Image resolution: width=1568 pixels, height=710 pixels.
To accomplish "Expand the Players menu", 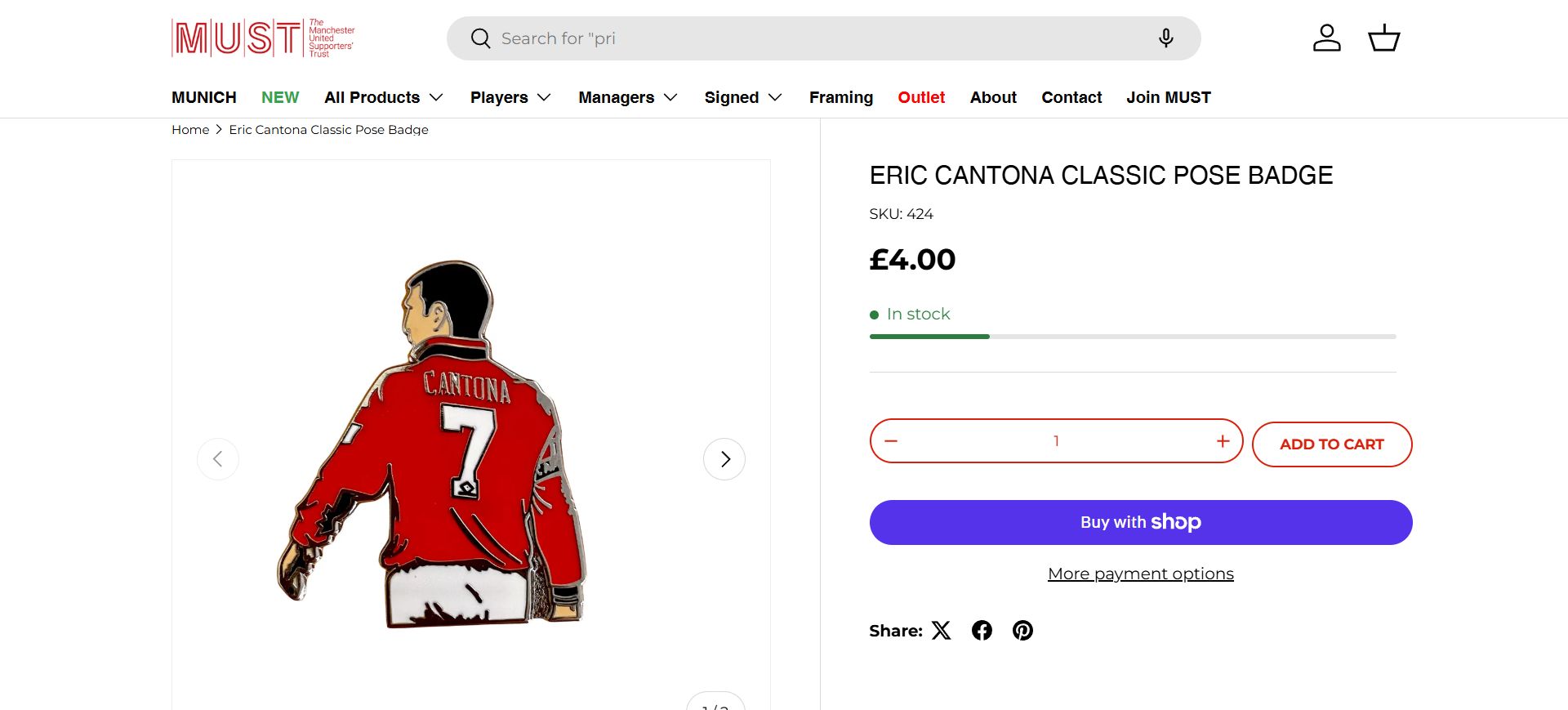I will (510, 98).
